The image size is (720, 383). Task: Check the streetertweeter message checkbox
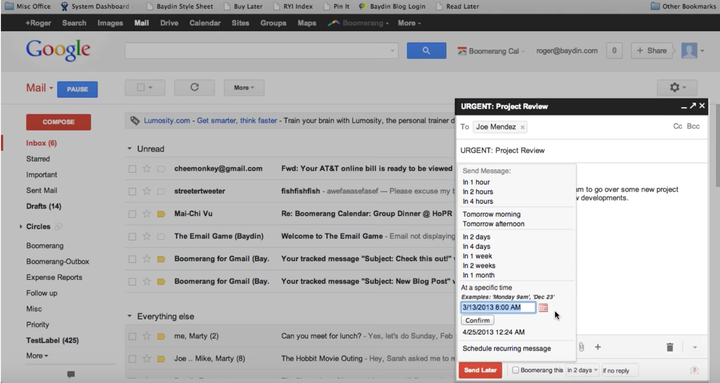[x=132, y=192]
